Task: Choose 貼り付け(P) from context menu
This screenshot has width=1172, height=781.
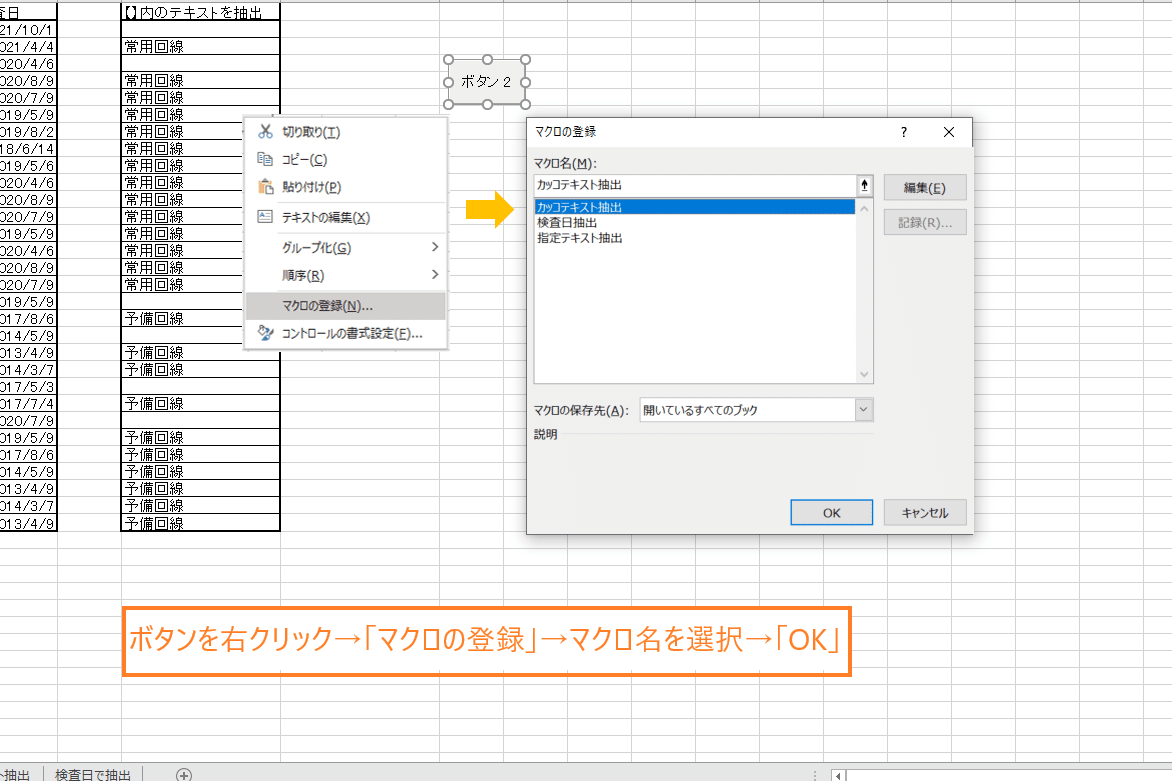Action: (345, 187)
